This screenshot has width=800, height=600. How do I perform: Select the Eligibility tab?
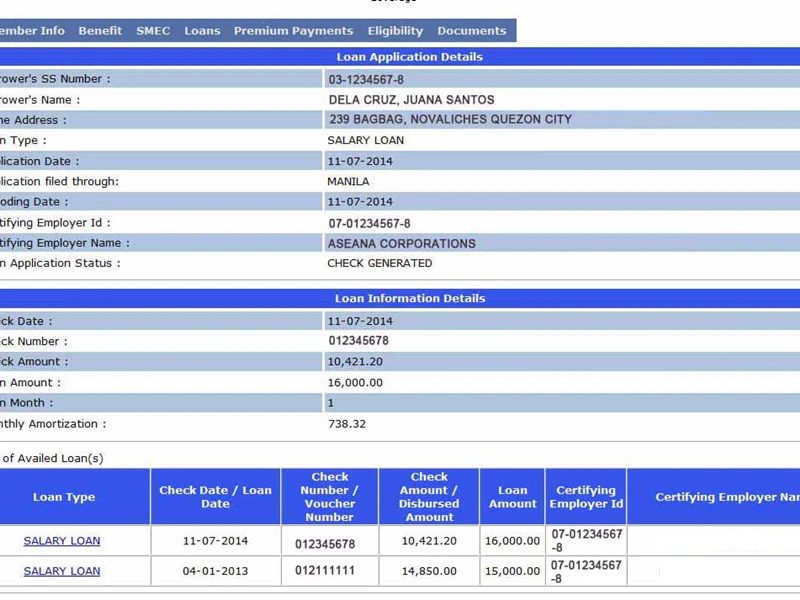coord(395,31)
